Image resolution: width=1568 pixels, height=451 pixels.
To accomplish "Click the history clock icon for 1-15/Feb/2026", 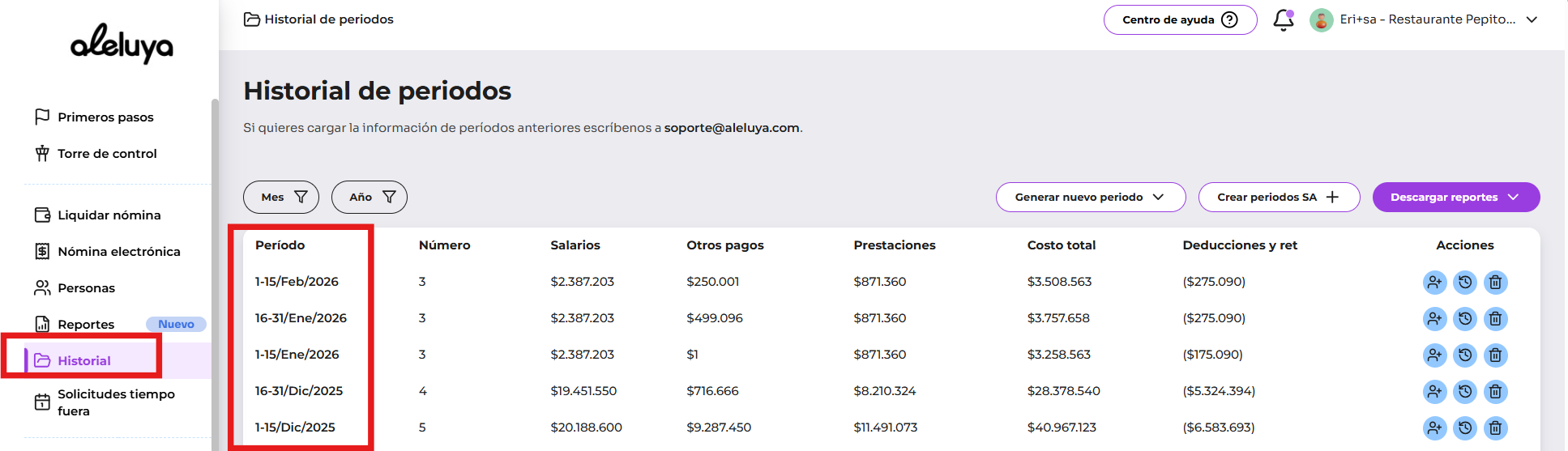I will click(1465, 283).
